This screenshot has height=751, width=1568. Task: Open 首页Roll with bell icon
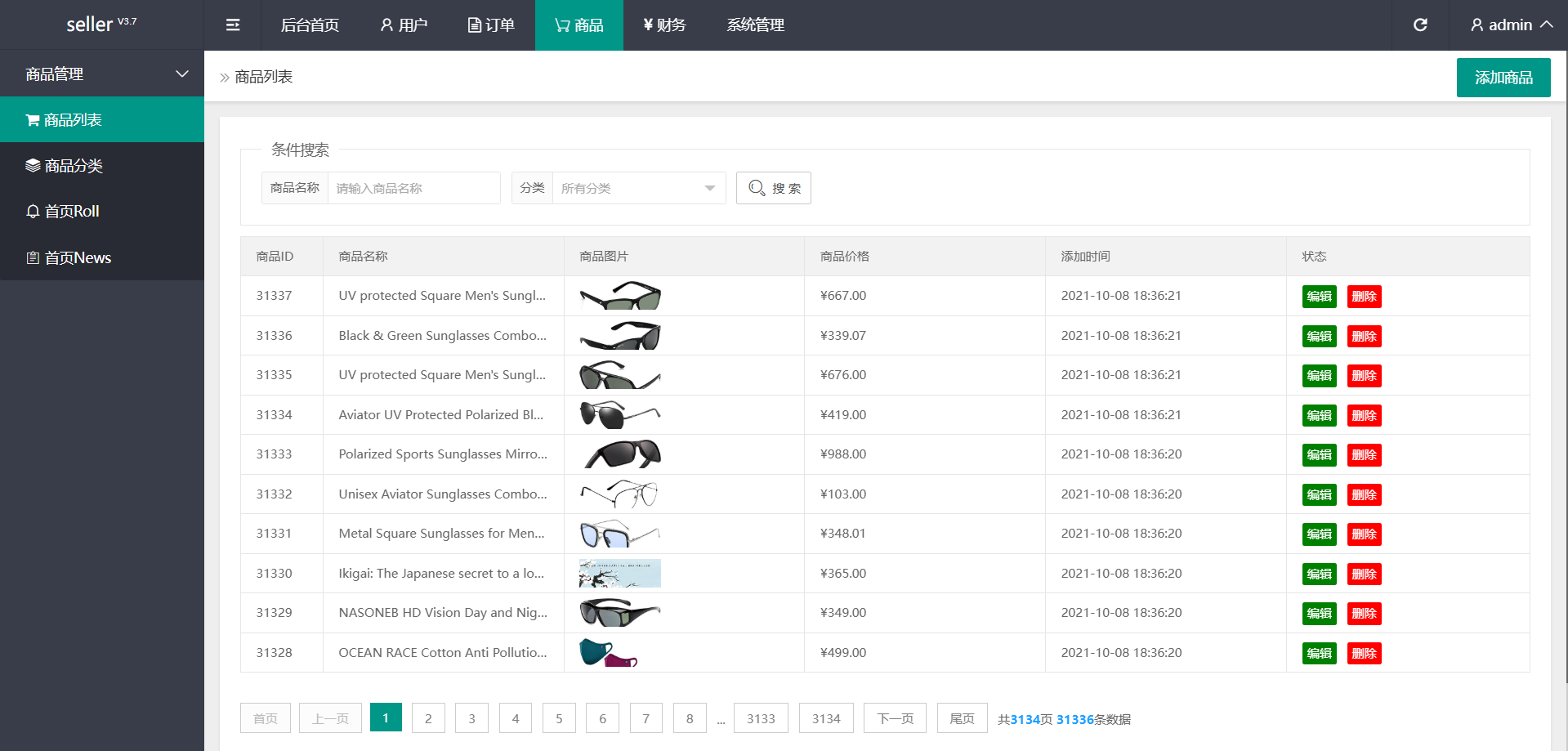point(102,212)
